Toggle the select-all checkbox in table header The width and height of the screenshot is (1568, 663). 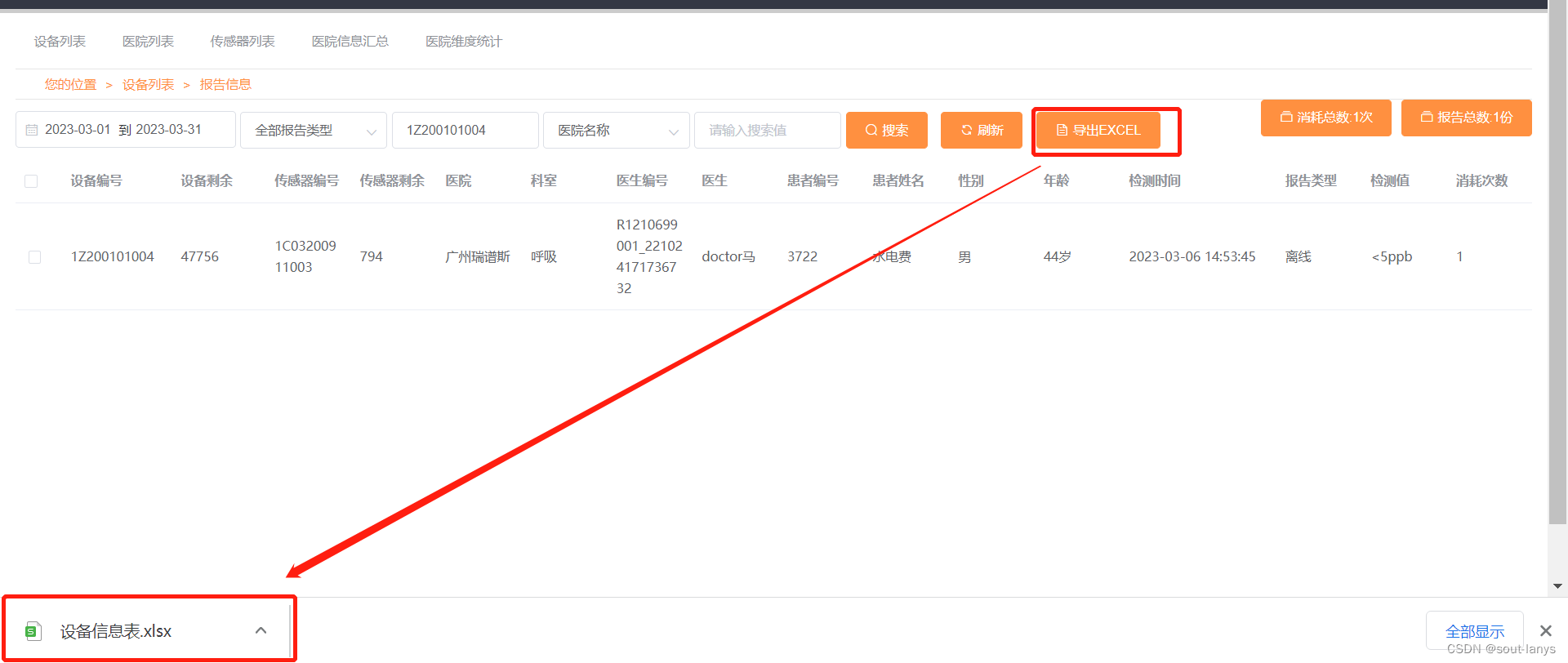(x=31, y=181)
